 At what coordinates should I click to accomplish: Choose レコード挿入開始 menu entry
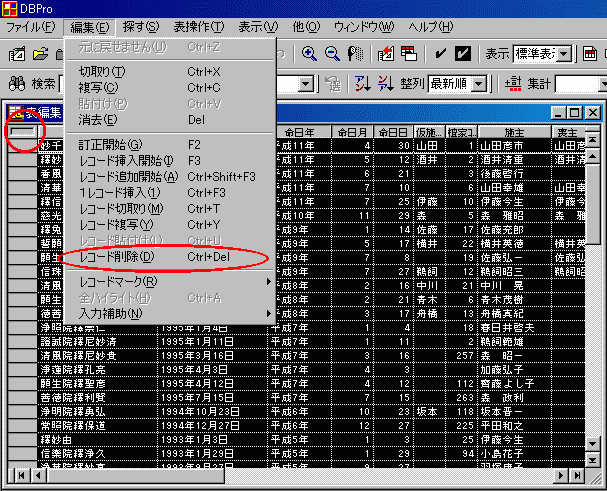click(x=170, y=161)
